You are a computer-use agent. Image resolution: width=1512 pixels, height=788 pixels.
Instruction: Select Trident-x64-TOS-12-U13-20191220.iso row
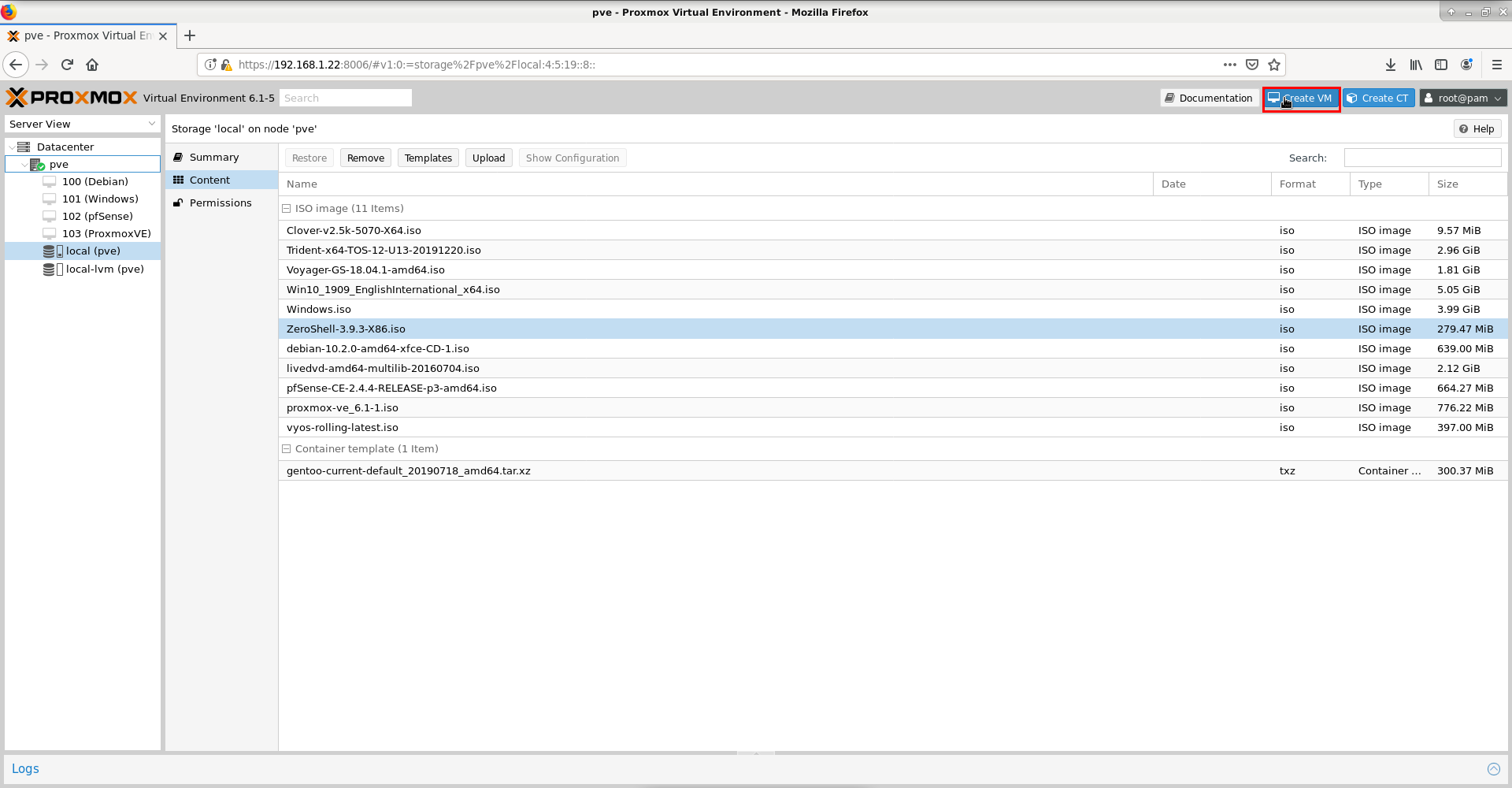point(893,251)
